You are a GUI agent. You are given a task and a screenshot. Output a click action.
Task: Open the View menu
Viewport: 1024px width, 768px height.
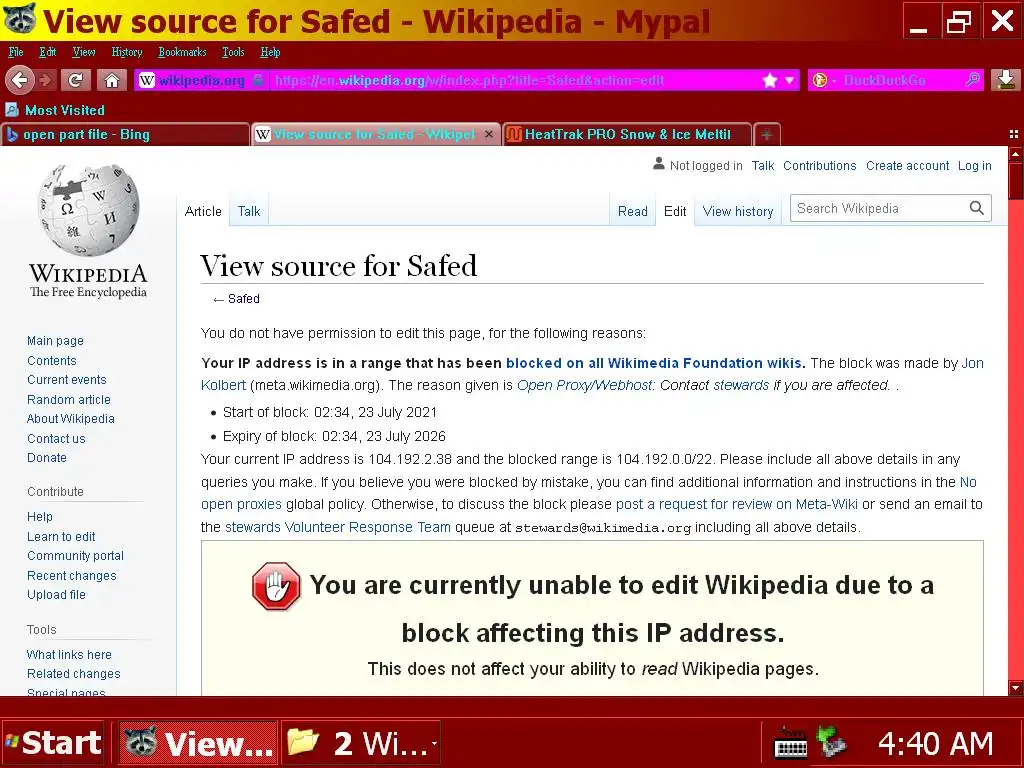(84, 52)
